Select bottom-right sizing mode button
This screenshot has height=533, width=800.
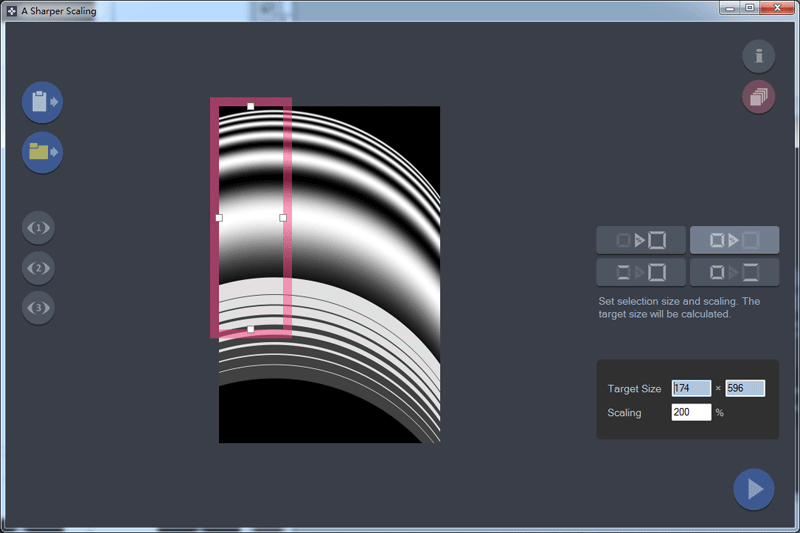(x=735, y=272)
